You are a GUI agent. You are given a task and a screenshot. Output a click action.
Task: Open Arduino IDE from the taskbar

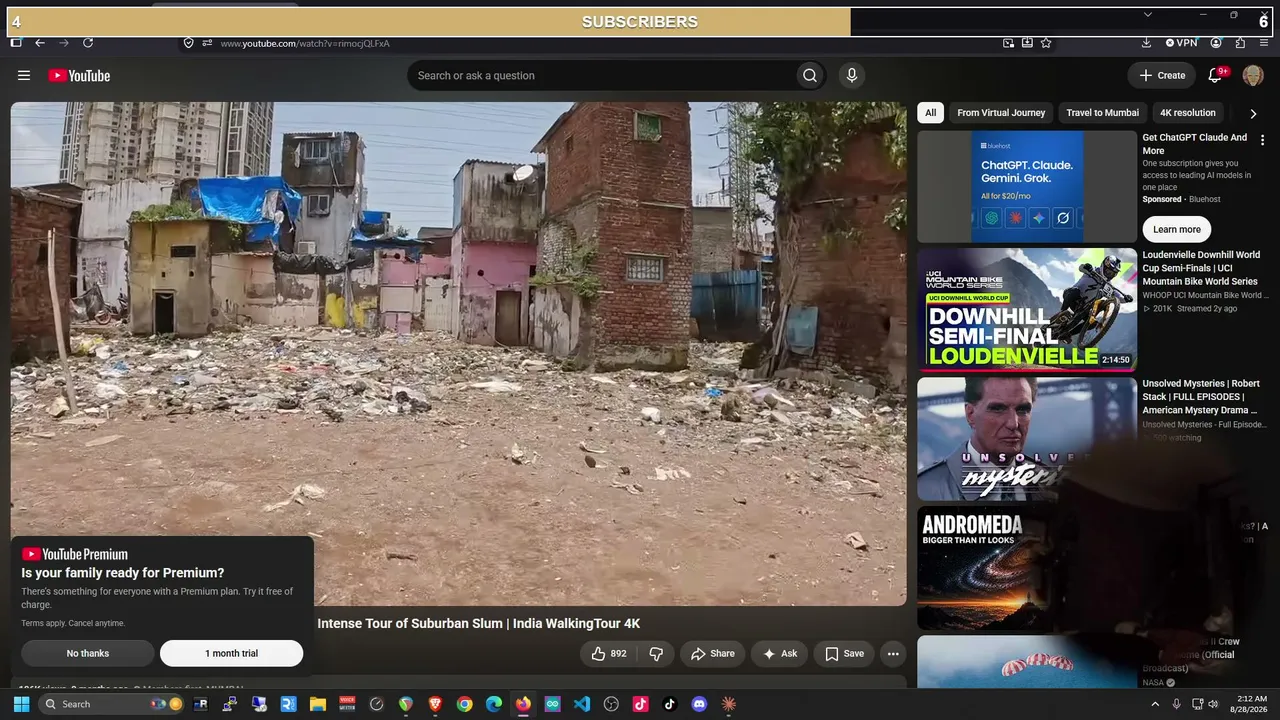(x=552, y=704)
